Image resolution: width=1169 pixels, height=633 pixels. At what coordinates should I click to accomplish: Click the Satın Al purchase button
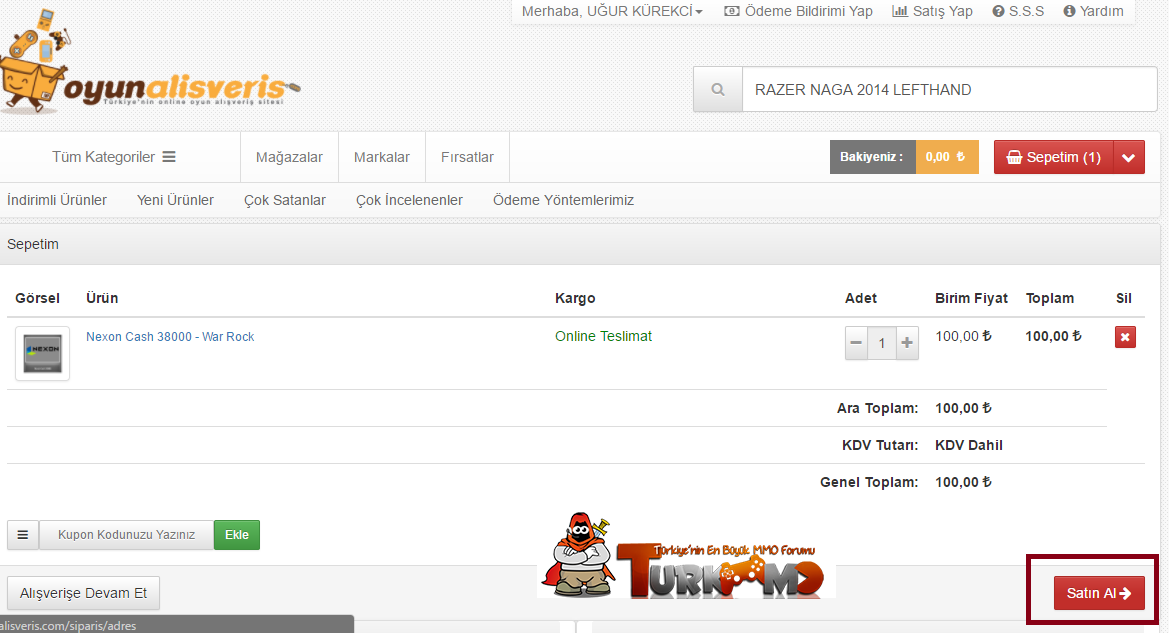point(1099,593)
